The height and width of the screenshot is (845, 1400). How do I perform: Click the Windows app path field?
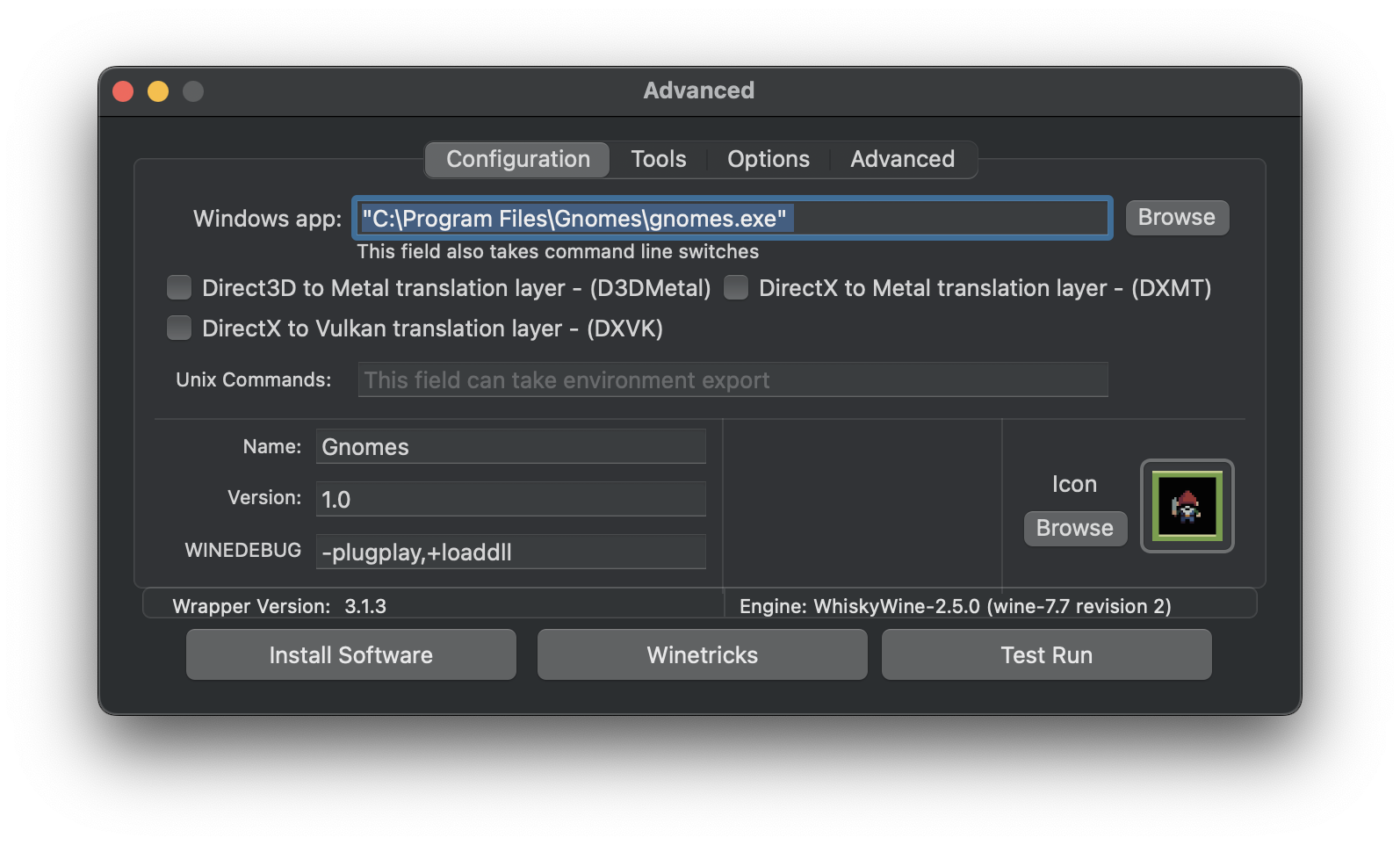point(732,218)
